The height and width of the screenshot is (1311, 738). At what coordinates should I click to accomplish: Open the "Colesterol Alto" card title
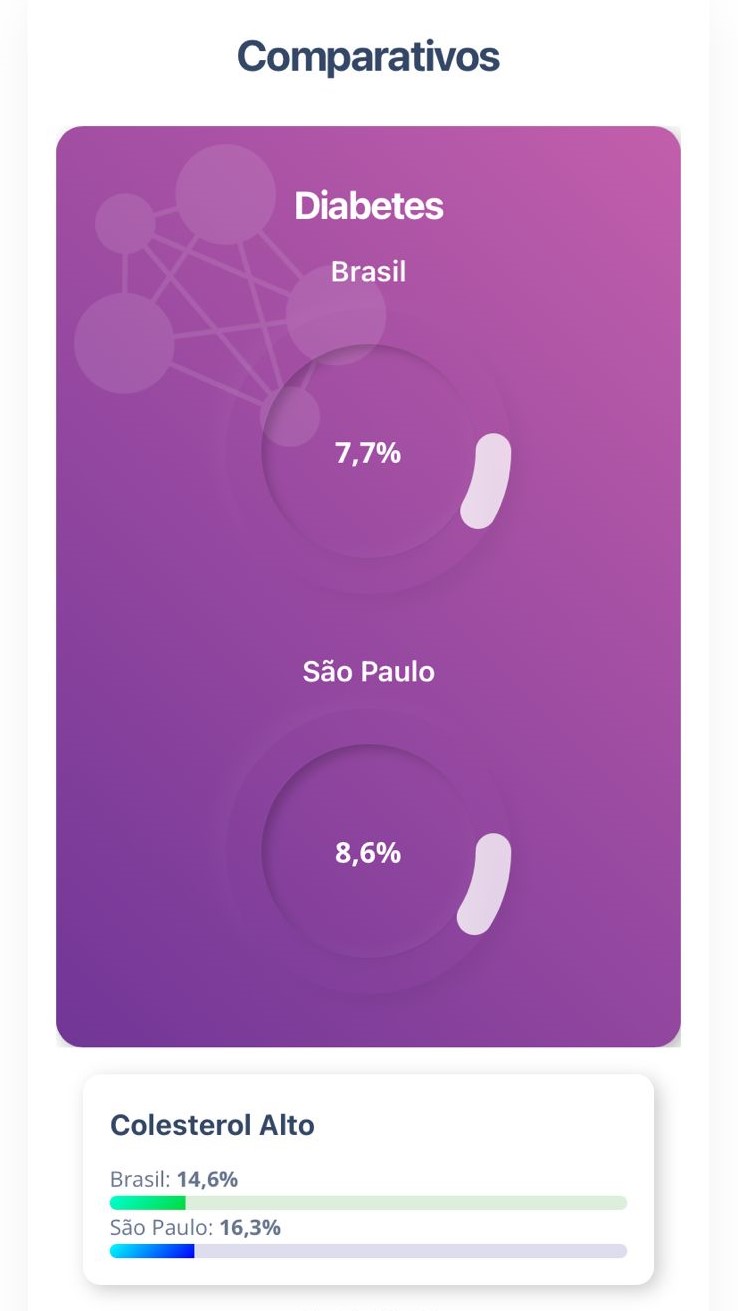pos(212,1125)
